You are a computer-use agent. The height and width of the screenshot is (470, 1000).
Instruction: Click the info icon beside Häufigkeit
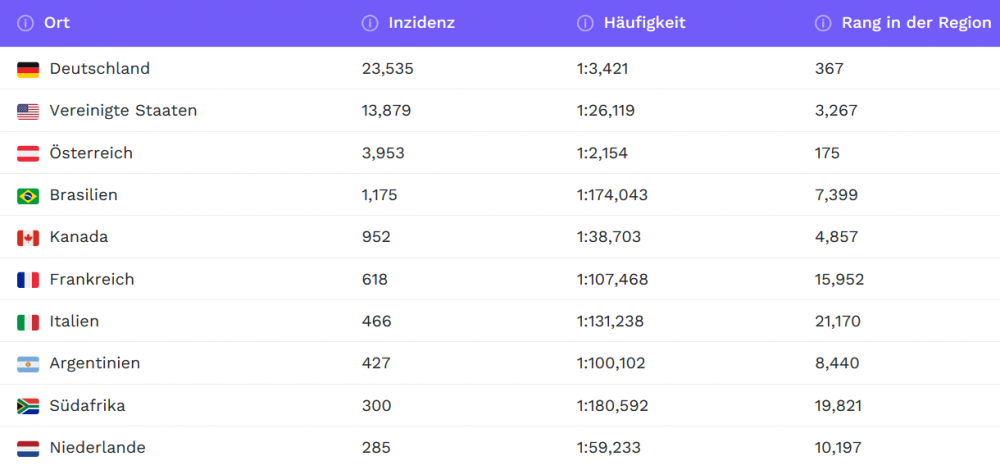(585, 24)
